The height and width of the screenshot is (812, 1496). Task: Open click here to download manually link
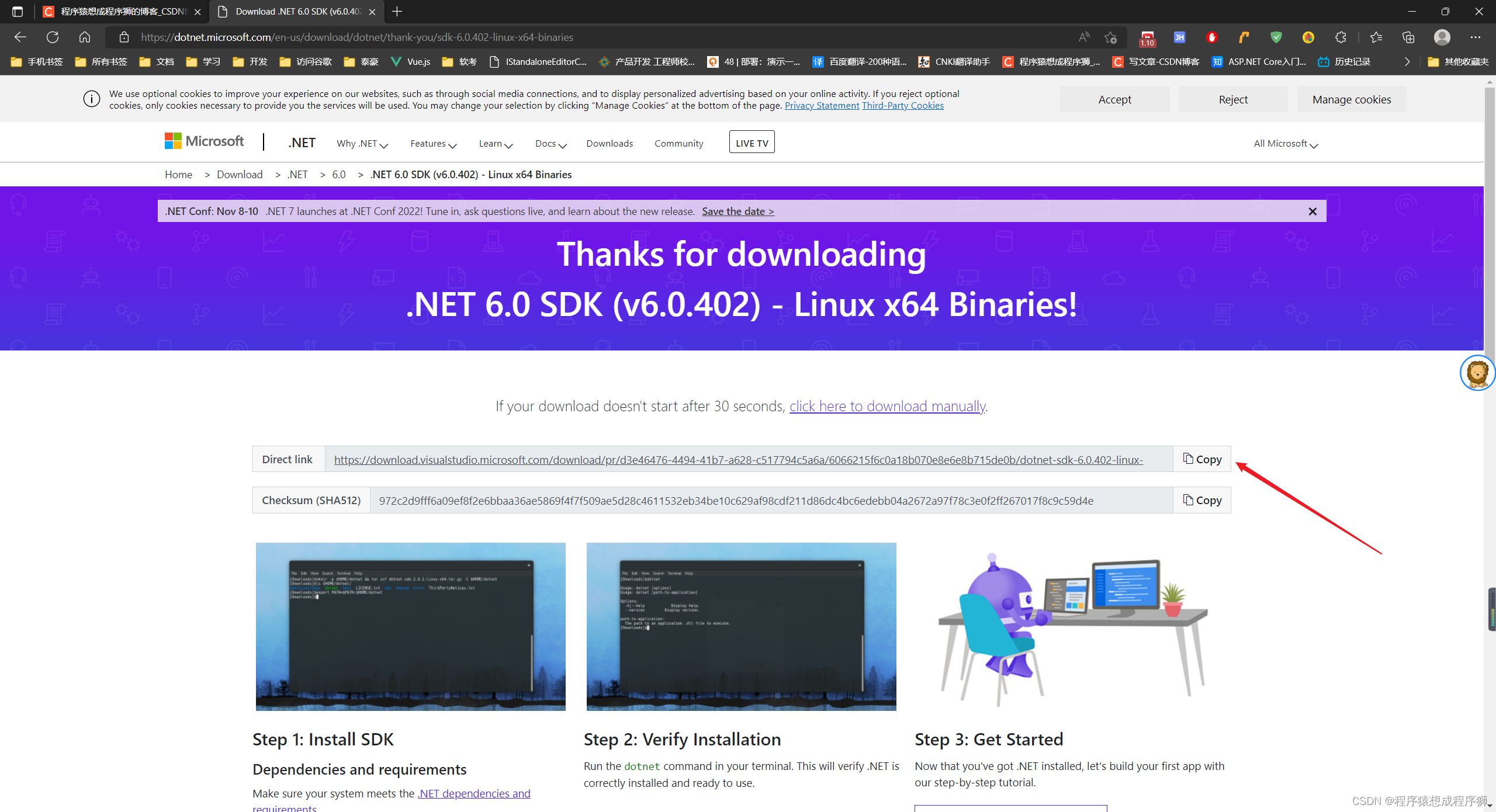(887, 406)
